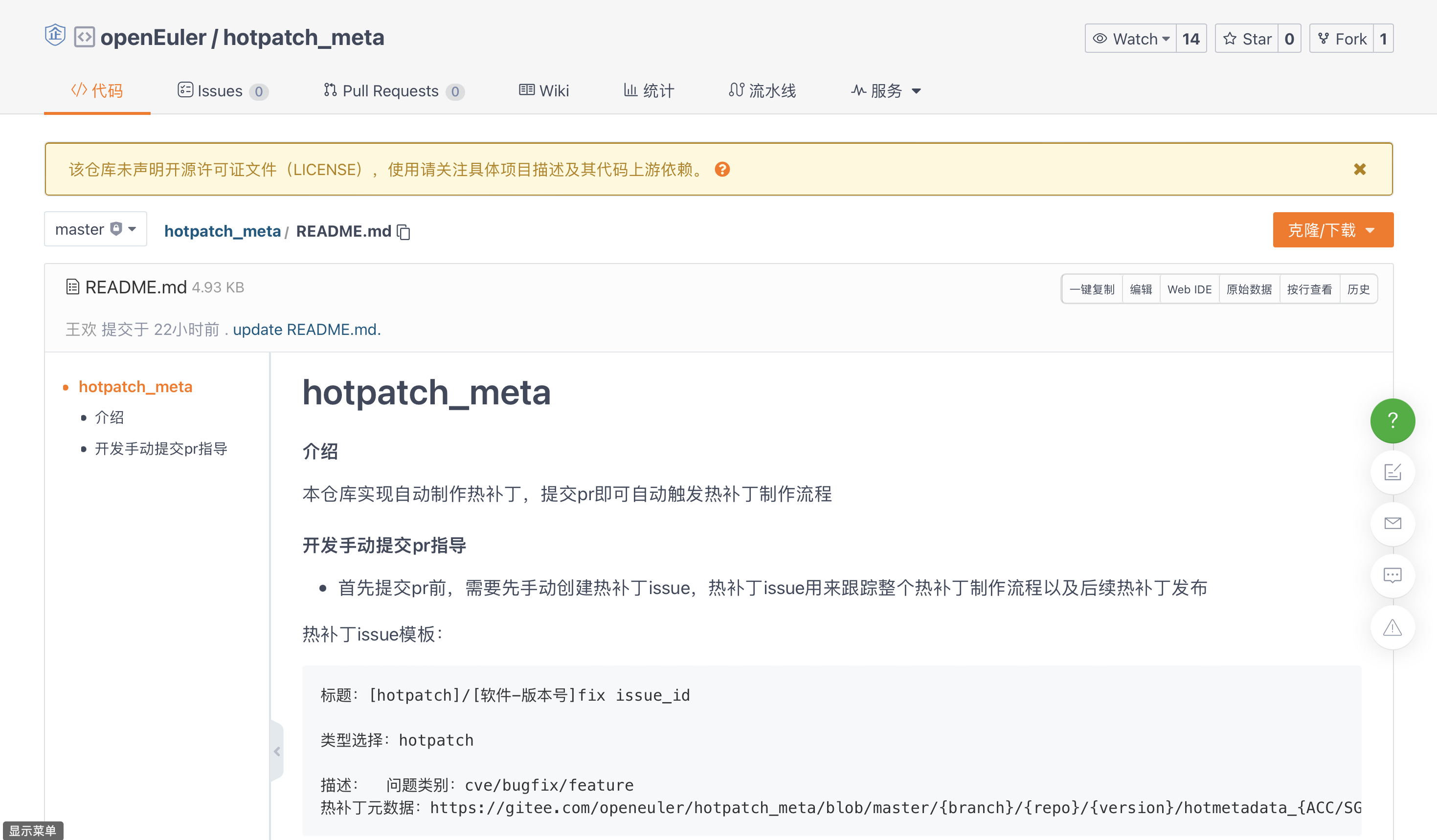Open the update README.md commit link
This screenshot has width=1437, height=840.
306,330
